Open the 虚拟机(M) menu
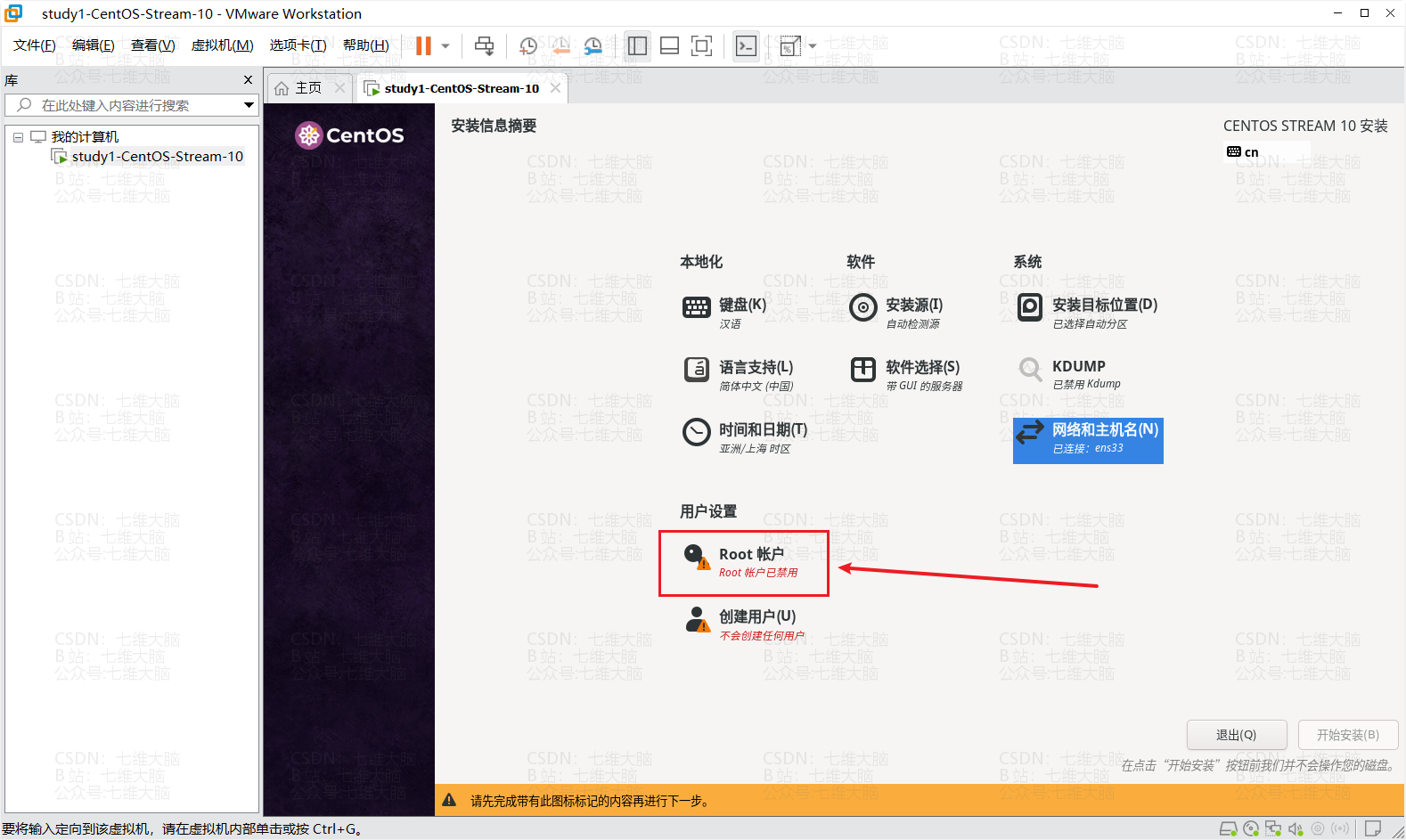This screenshot has width=1406, height=840. (223, 45)
